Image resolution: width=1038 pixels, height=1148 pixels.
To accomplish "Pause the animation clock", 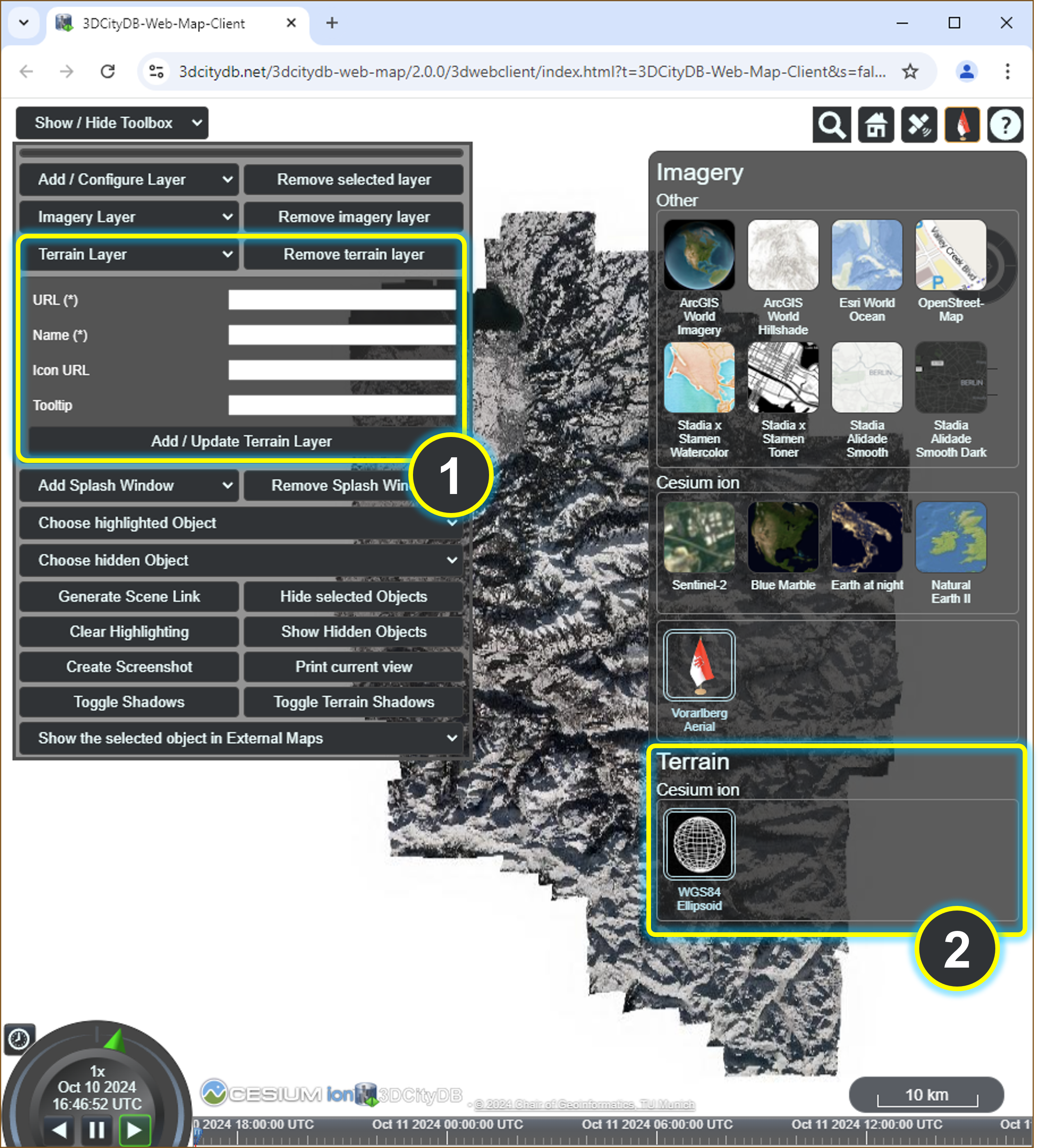I will [x=97, y=1130].
